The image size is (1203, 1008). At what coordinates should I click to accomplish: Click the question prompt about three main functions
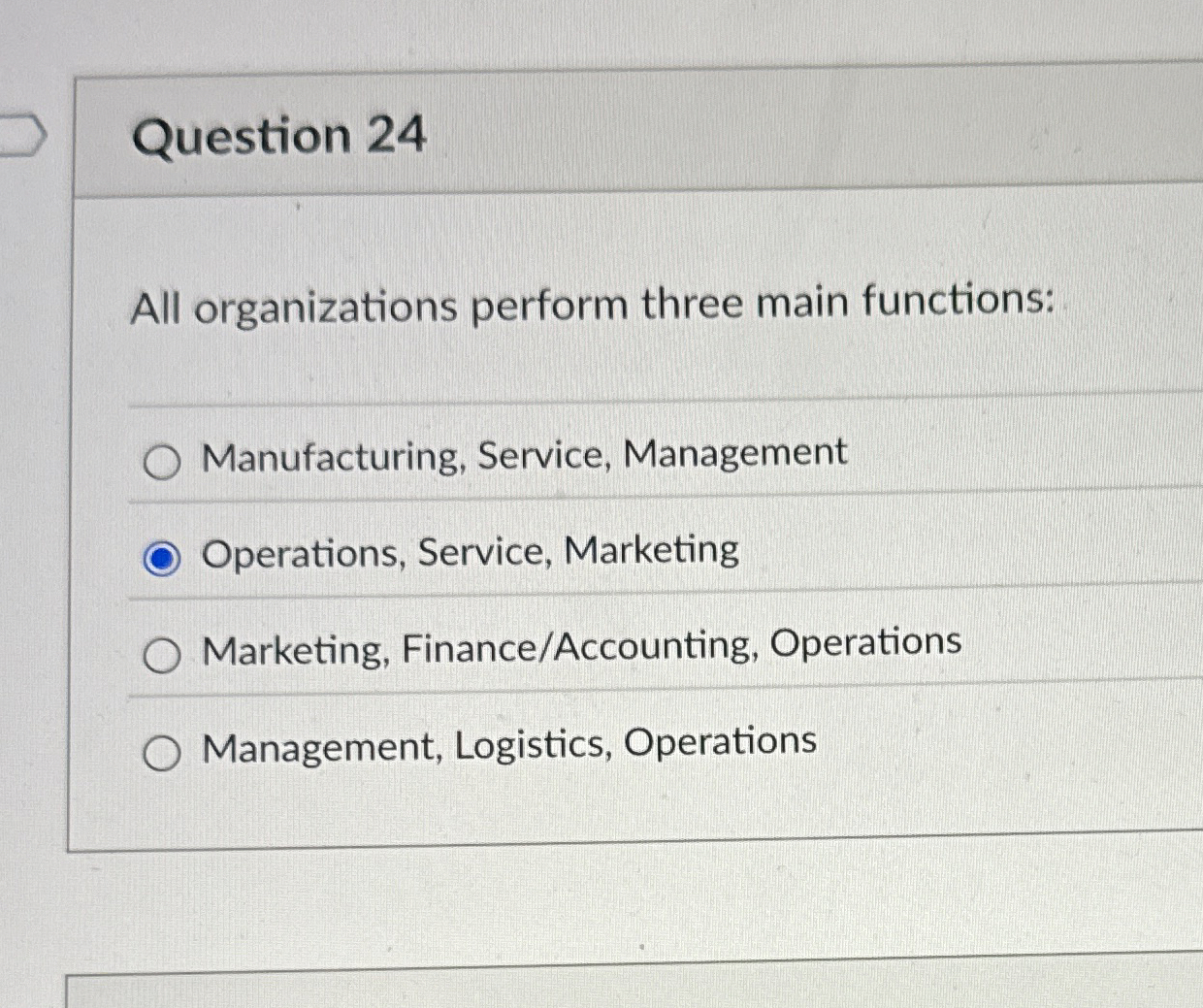click(592, 305)
